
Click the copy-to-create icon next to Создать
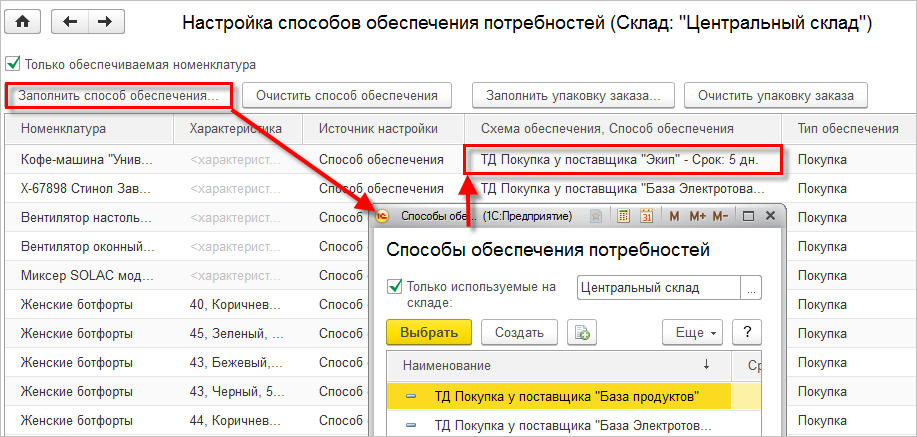(x=581, y=332)
